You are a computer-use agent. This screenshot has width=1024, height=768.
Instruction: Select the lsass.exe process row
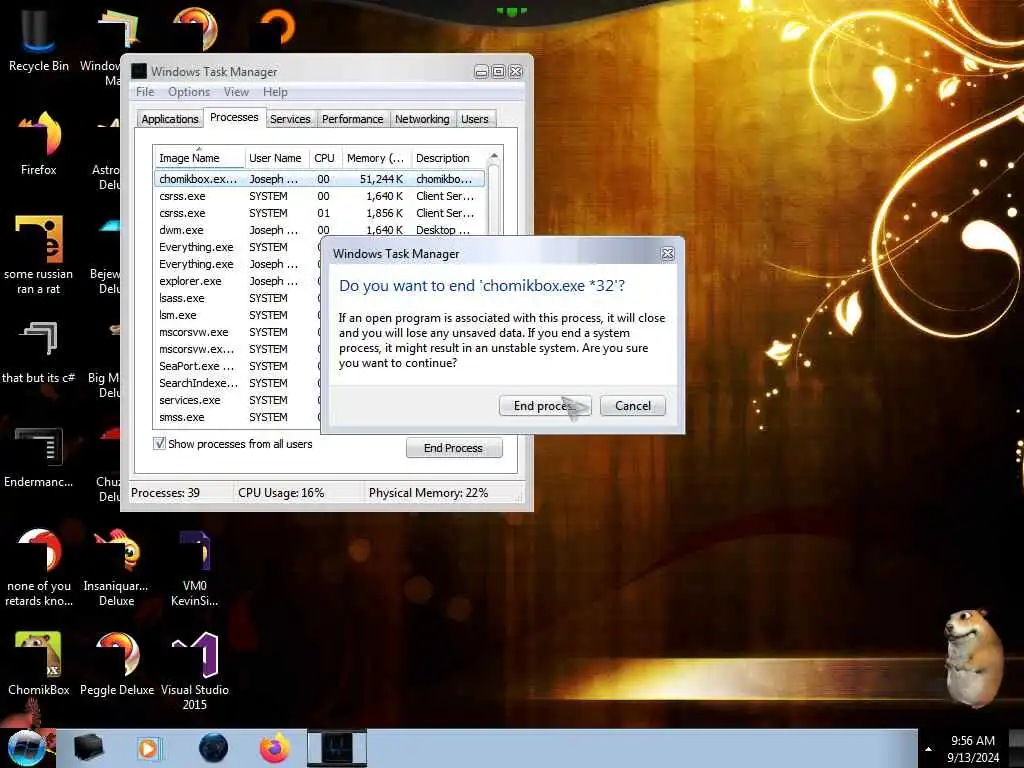point(238,298)
